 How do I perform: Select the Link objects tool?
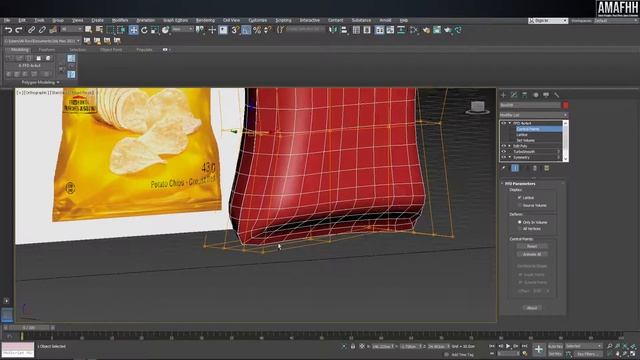click(x=31, y=30)
